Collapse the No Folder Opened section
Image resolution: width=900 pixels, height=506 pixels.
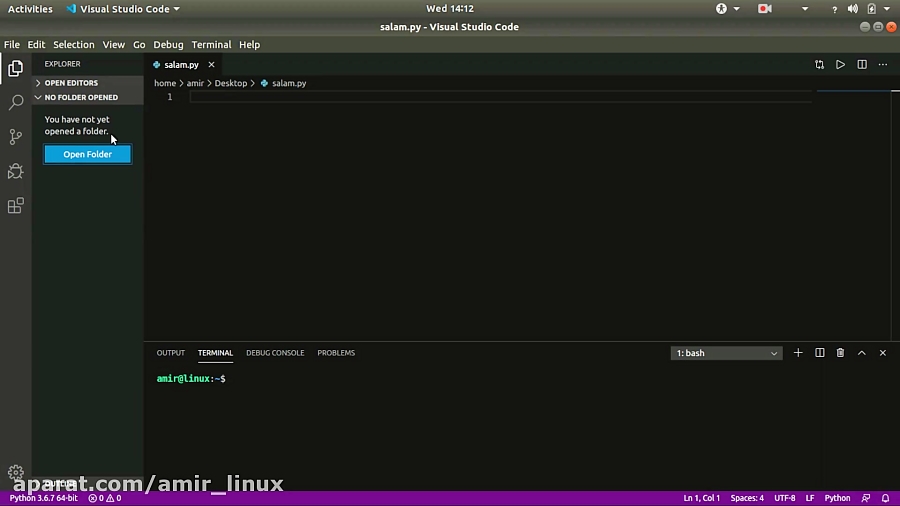click(x=80, y=97)
